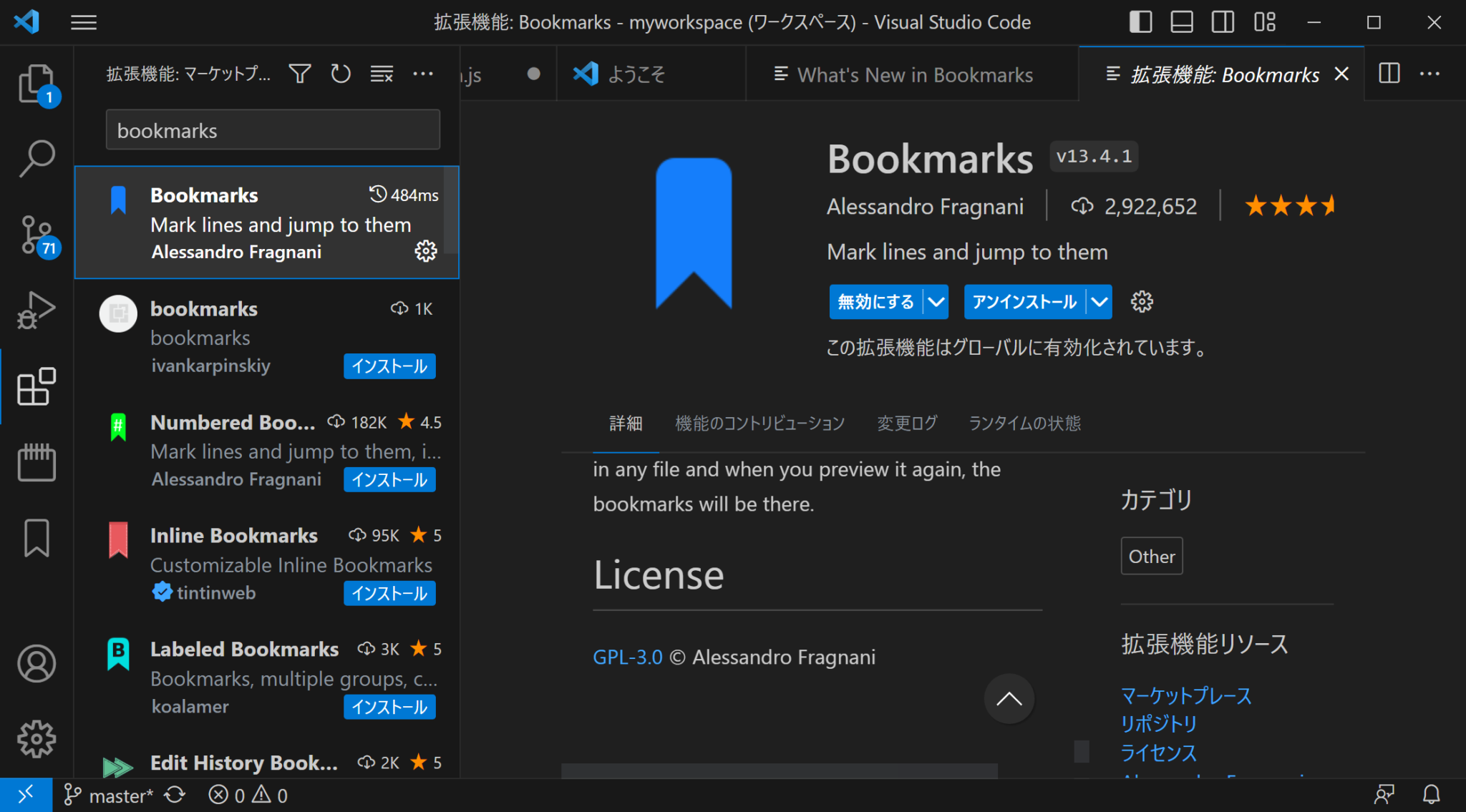Disable the Bookmarks extension with 無効にする
Viewport: 1466px width, 812px height.
(875, 302)
